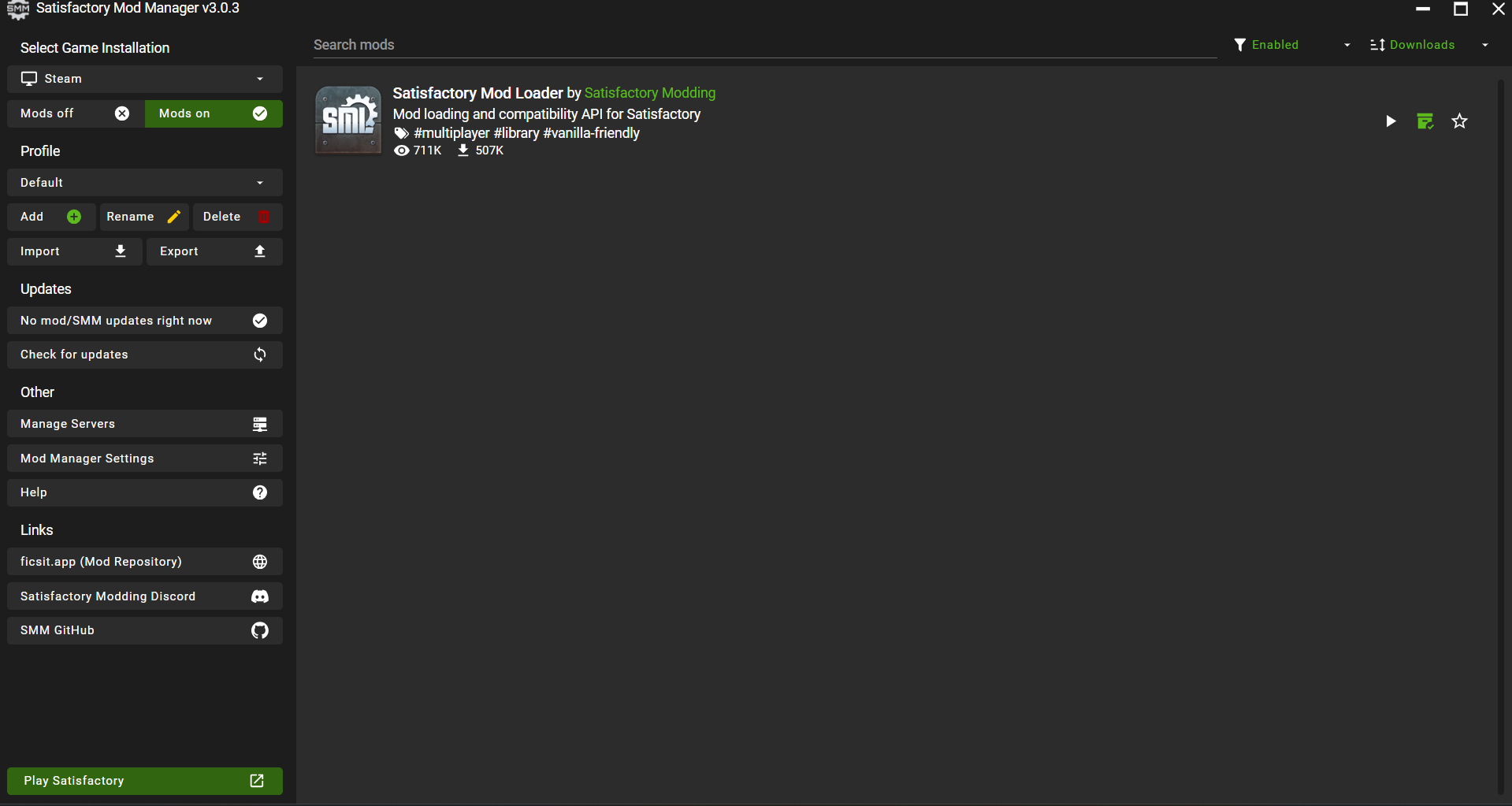Click the sort icon next to Downloads

pyautogui.click(x=1377, y=45)
